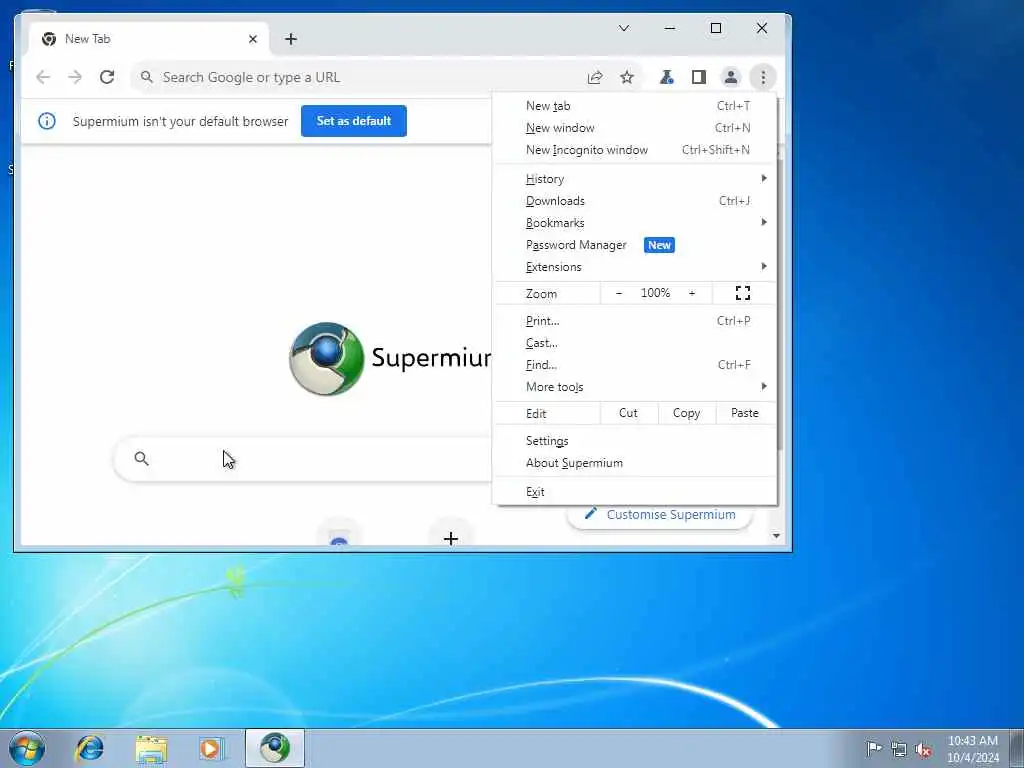Select New tab from the menu
The width and height of the screenshot is (1024, 768).
(x=635, y=106)
